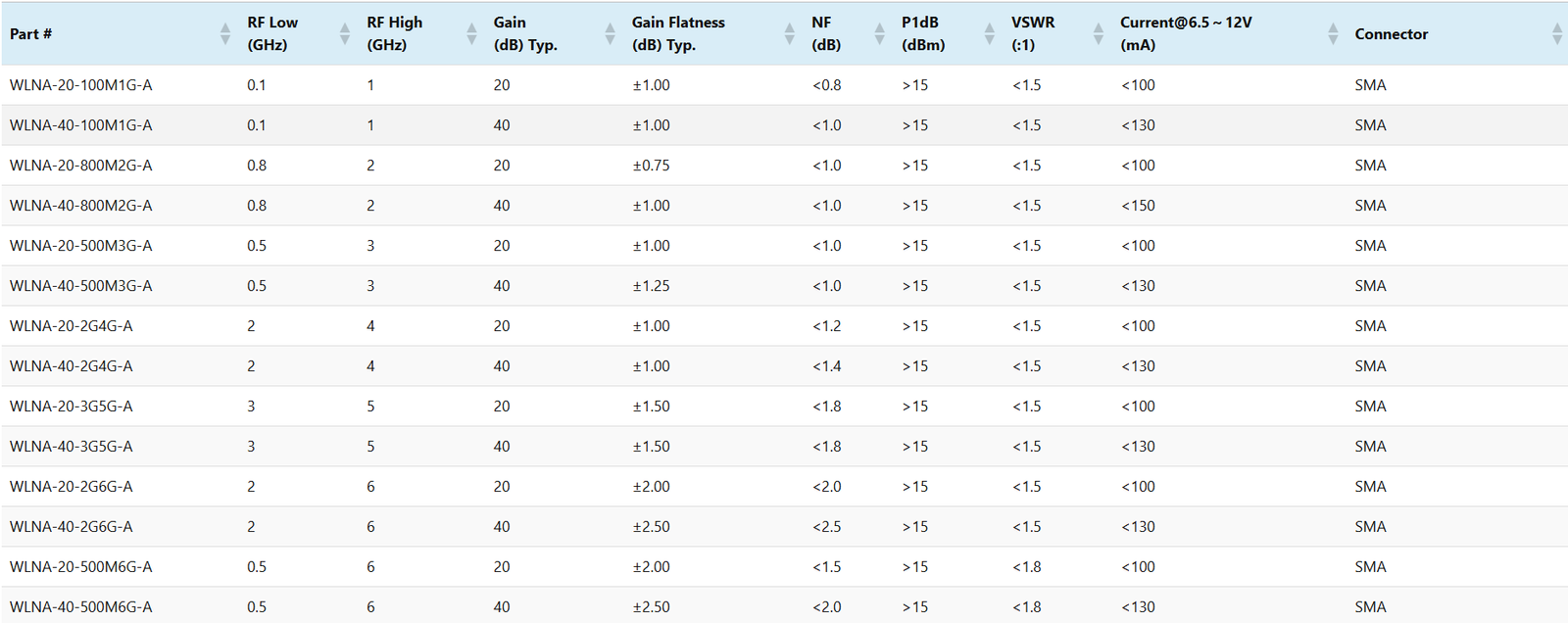Image resolution: width=1568 pixels, height=623 pixels.
Task: Open the WLNA-20-2G4G-A part entry
Action: pos(72,326)
